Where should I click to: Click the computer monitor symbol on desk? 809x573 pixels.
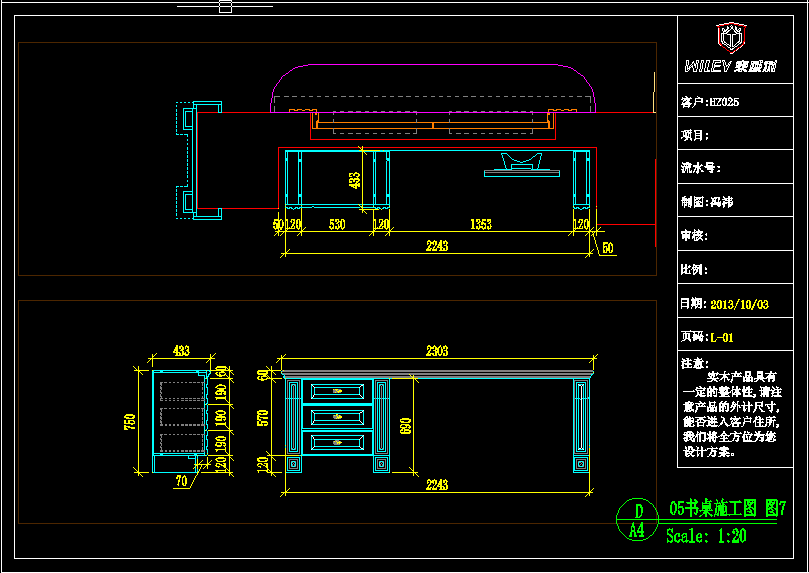pos(520,164)
